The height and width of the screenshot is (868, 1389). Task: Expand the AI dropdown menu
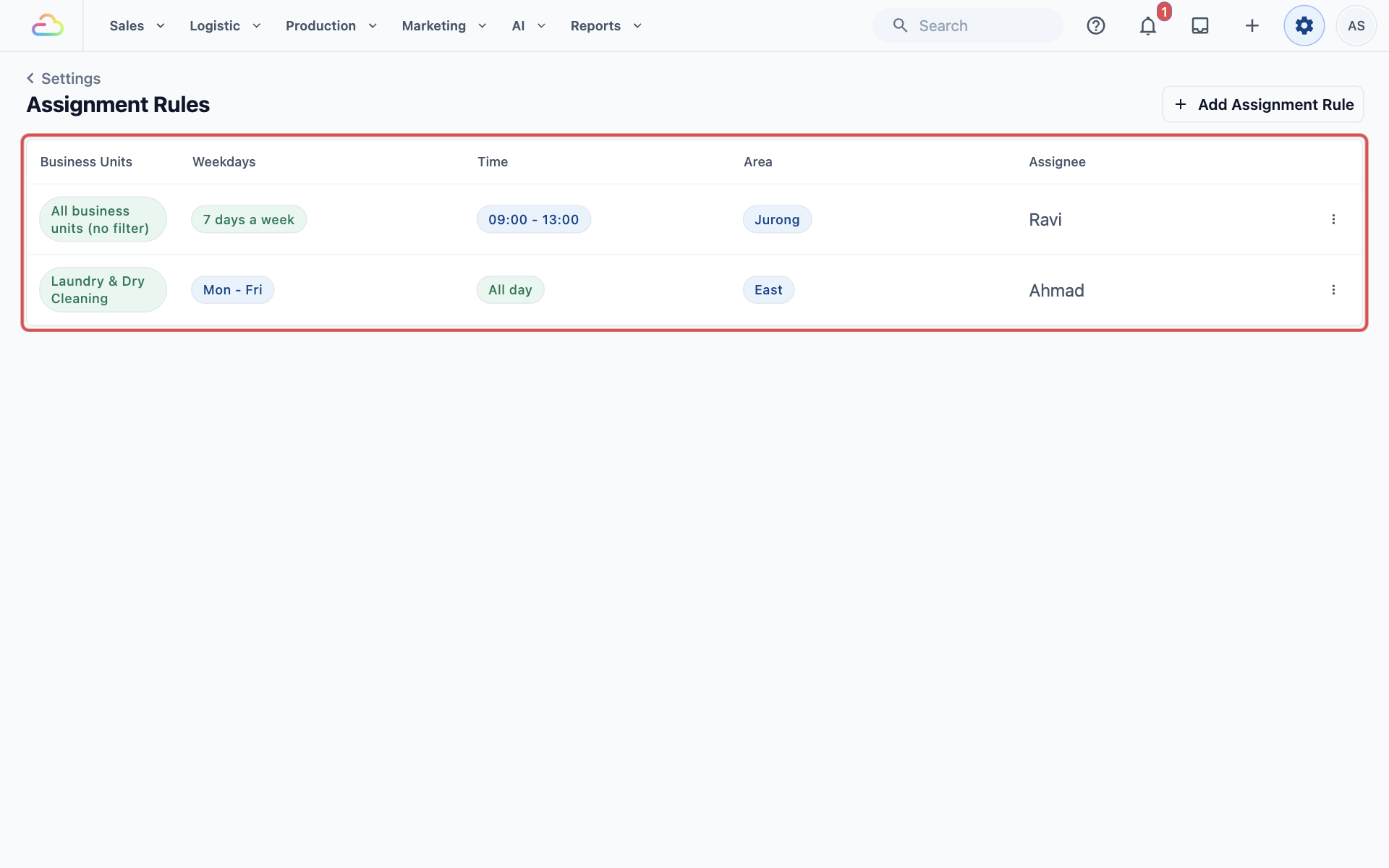[529, 26]
